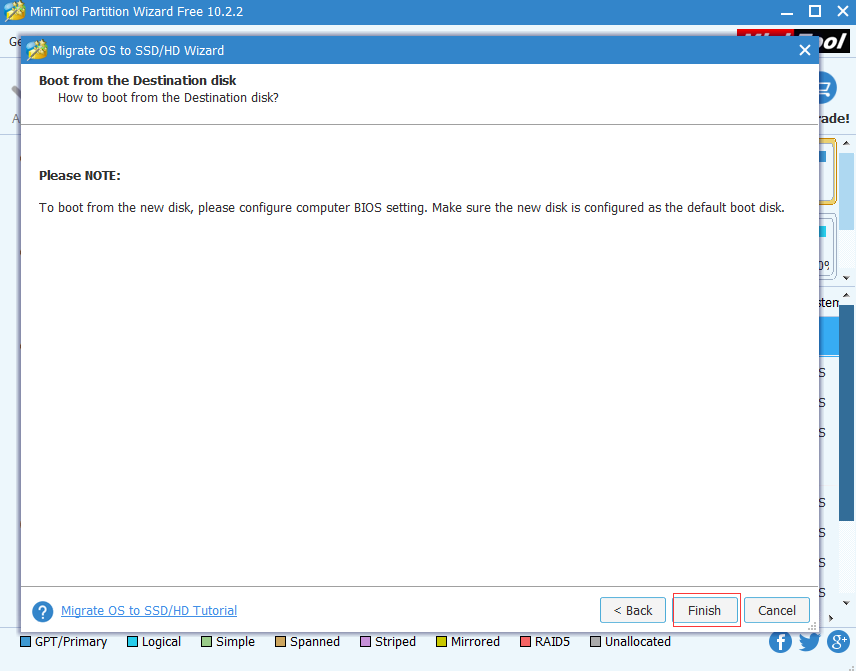Click the horizontal scroll right arrow

tap(831, 618)
